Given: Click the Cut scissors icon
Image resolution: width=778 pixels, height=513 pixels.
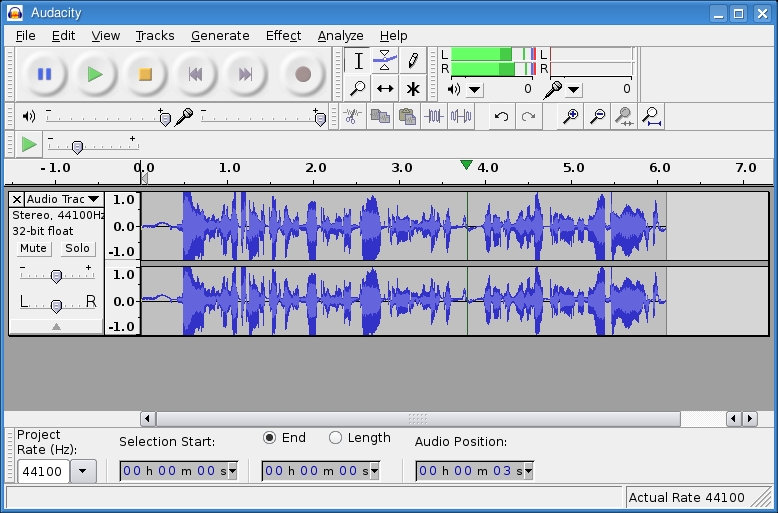Looking at the screenshot, I should (352, 116).
